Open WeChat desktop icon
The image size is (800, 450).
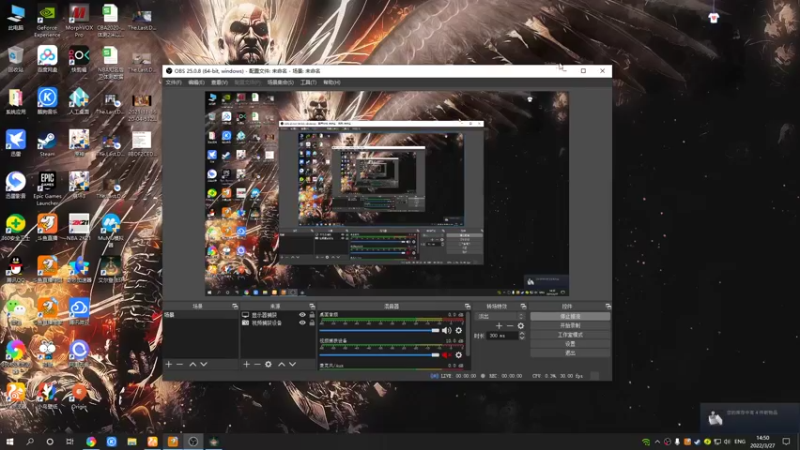[16, 312]
